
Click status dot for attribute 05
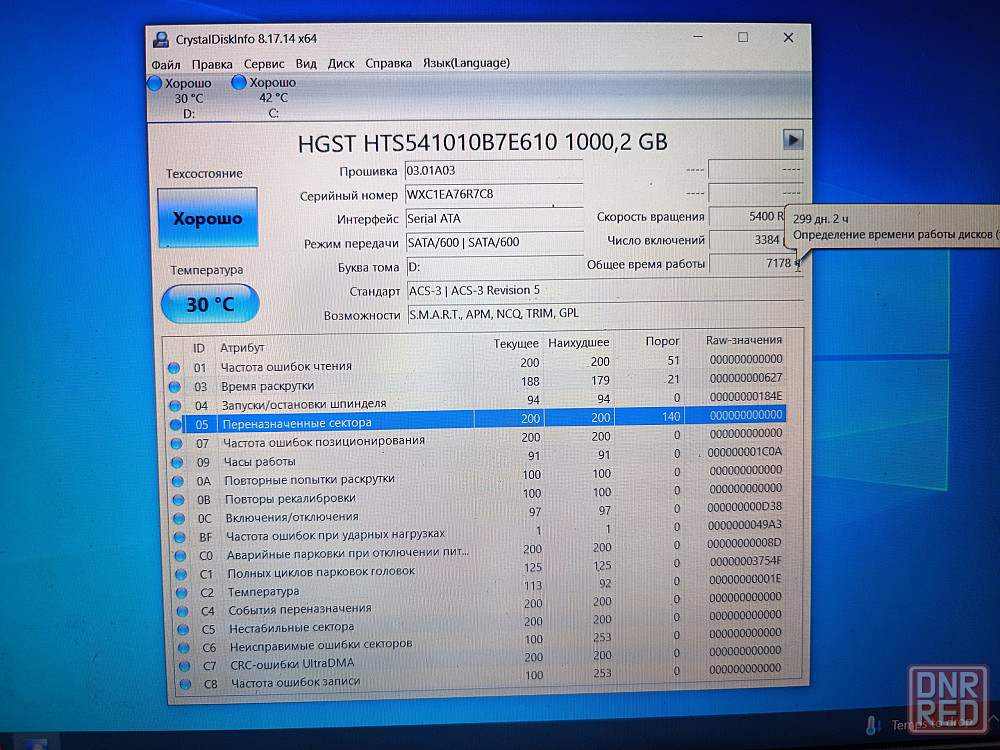point(176,425)
